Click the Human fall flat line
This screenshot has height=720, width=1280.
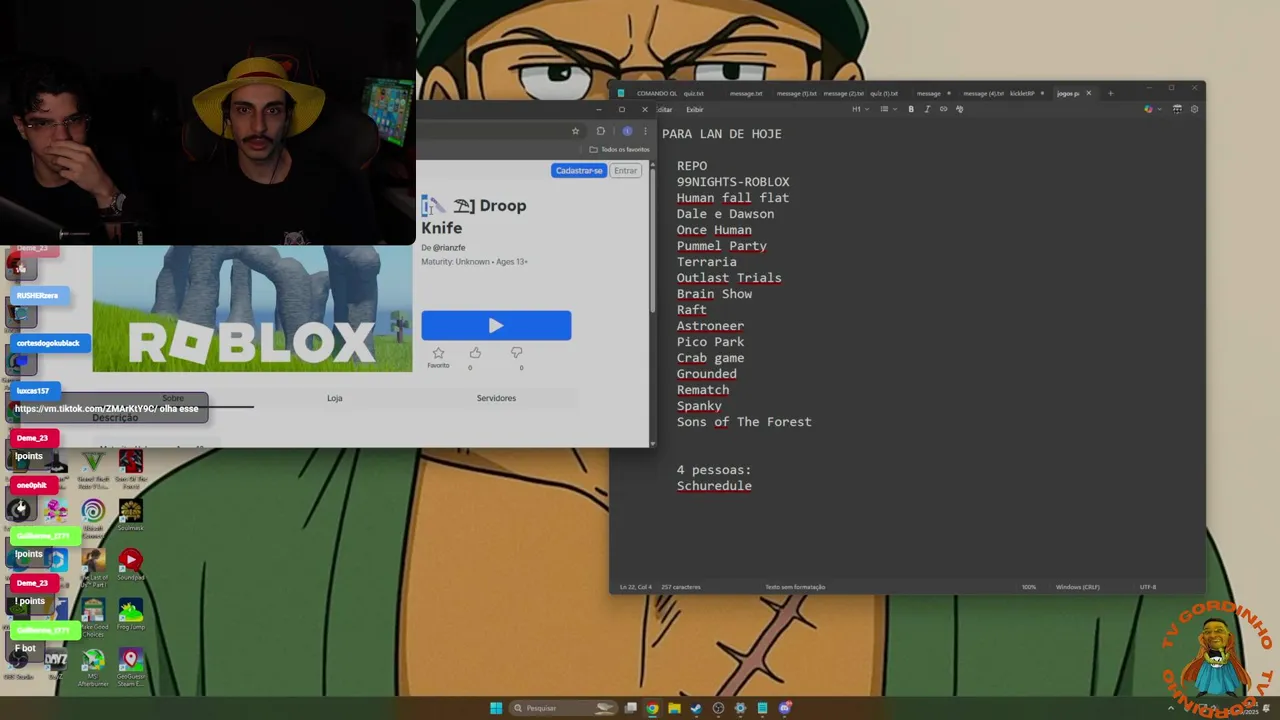[x=733, y=198]
